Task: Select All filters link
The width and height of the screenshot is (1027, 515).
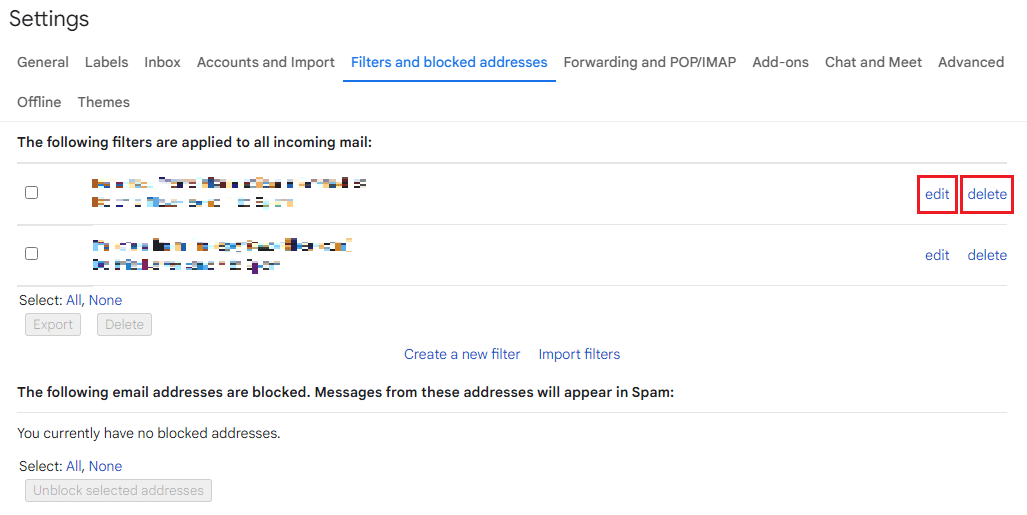Action: pos(74,300)
